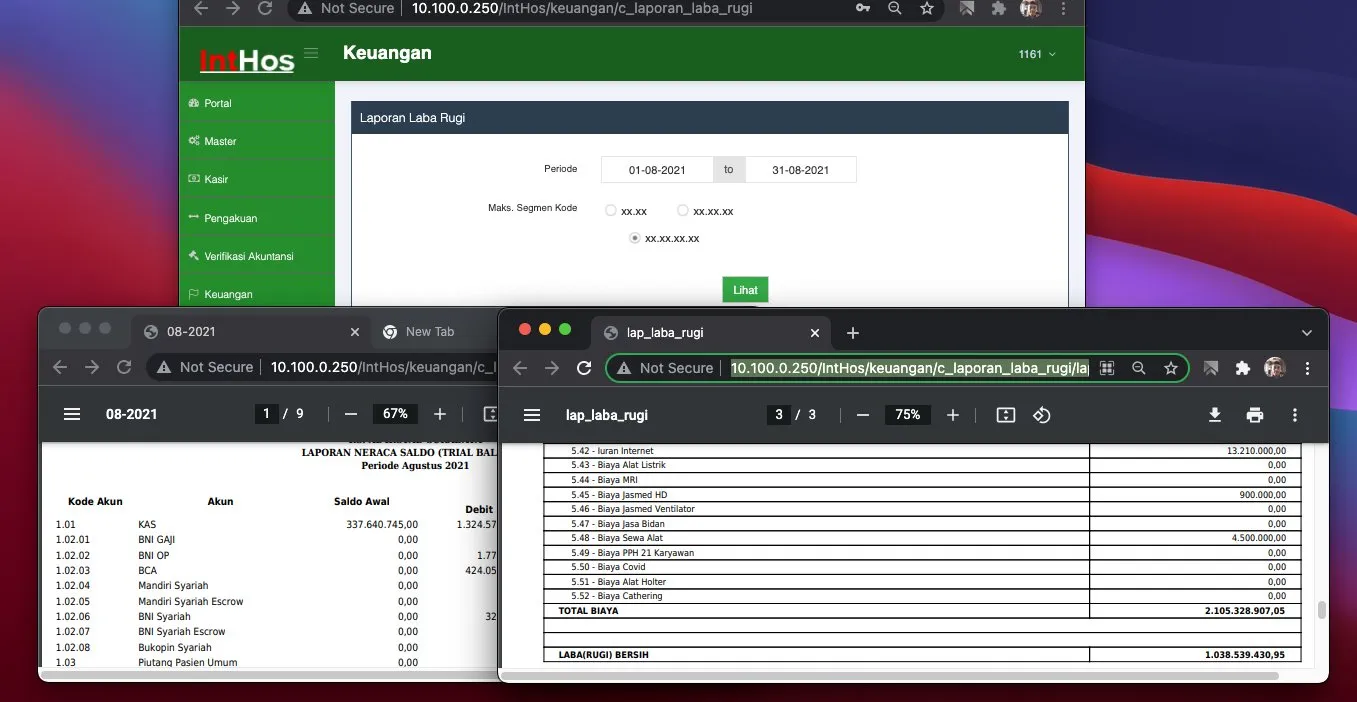Zoom in on the lap_laba_rugi PDF
Image resolution: width=1357 pixels, height=702 pixels.
click(953, 415)
